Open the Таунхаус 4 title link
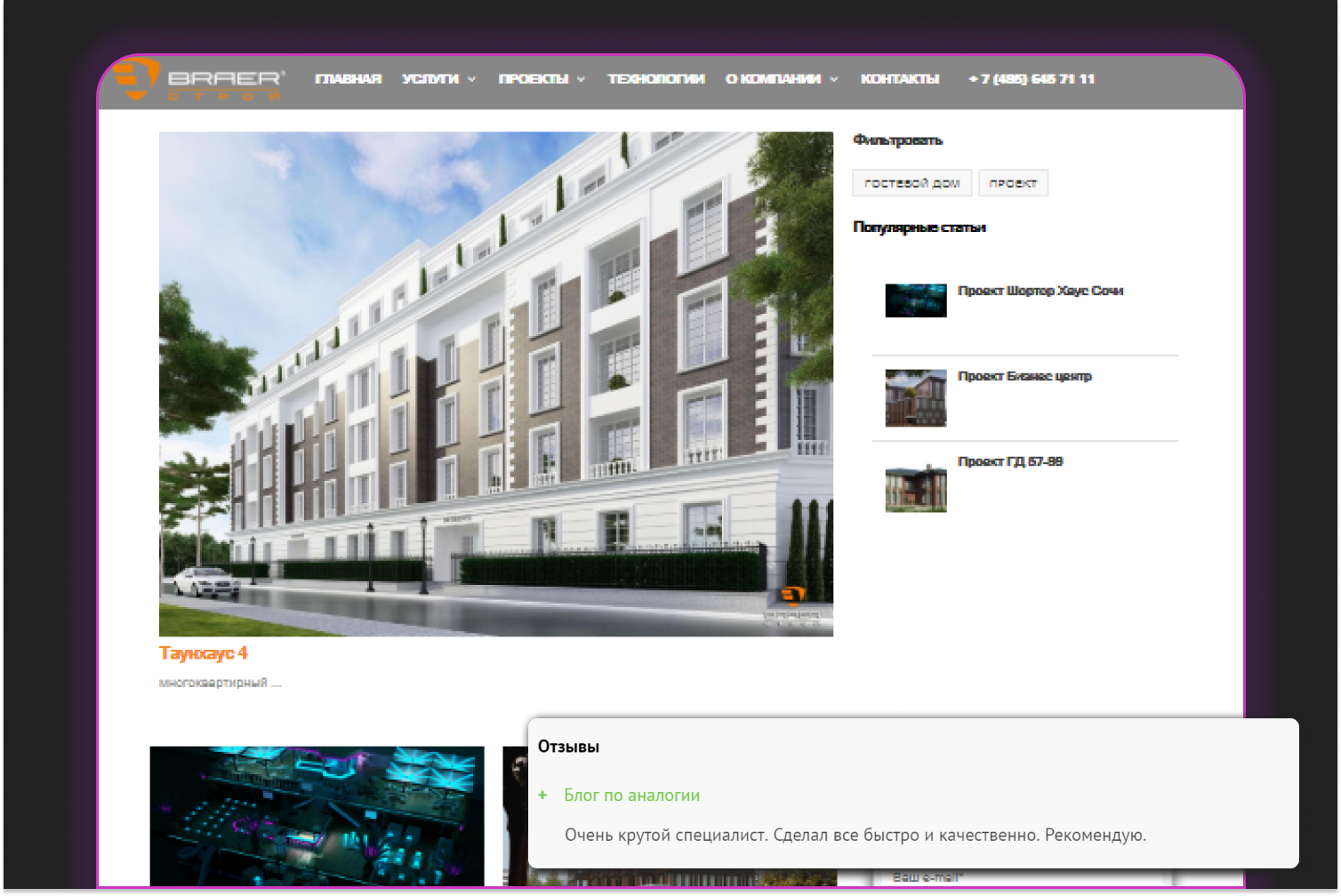 coord(204,653)
